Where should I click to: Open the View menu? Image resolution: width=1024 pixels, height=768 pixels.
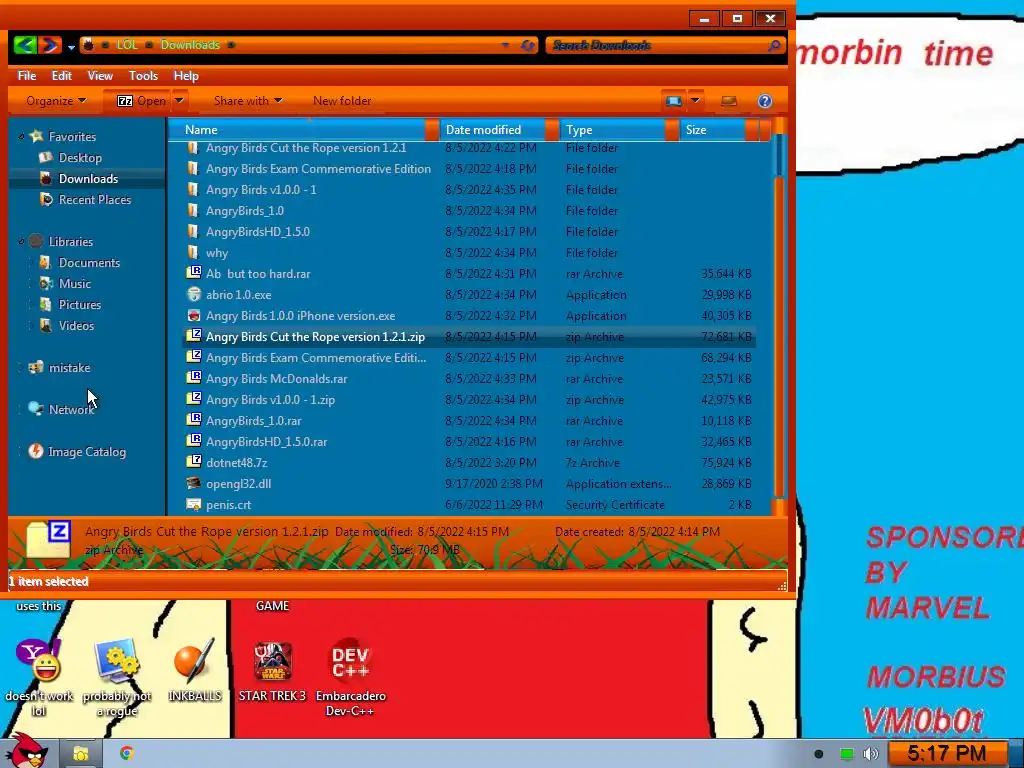(x=100, y=76)
